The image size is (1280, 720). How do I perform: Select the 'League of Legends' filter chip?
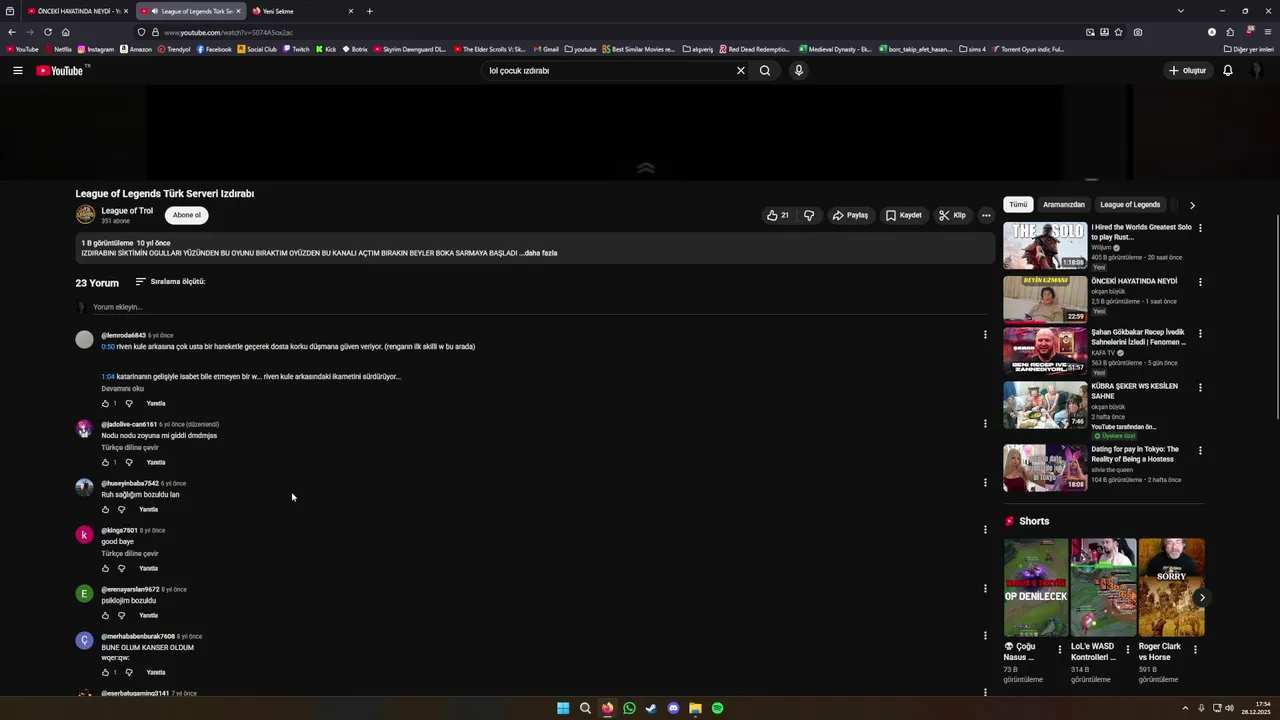click(1130, 205)
